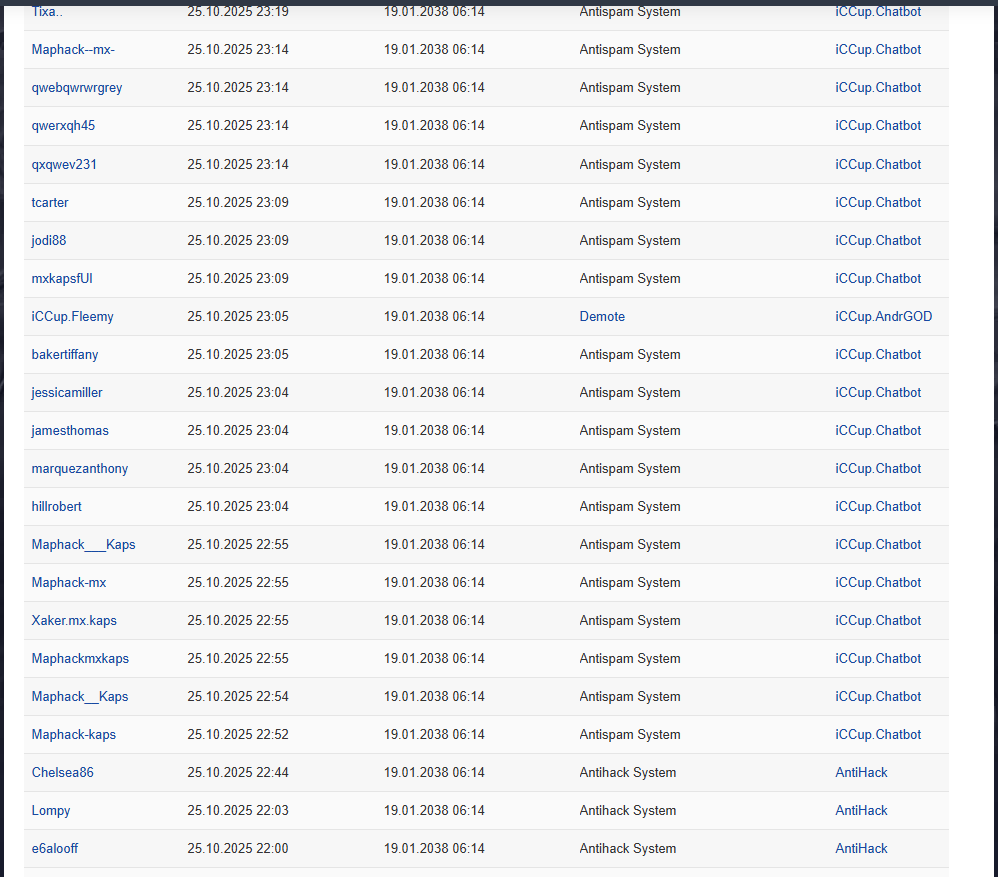The width and height of the screenshot is (998, 877).
Task: Open iCCup.Chatbot link in Xaker.mx.kaps row
Action: [878, 621]
